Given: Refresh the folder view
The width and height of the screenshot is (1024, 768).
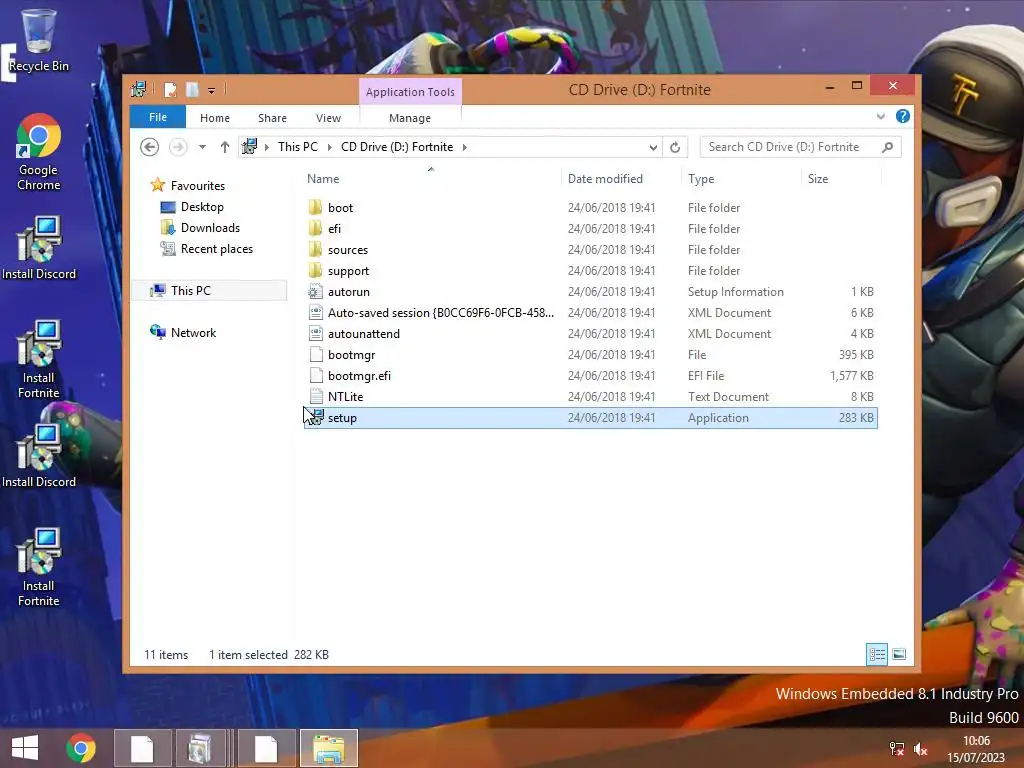Looking at the screenshot, I should [x=675, y=147].
